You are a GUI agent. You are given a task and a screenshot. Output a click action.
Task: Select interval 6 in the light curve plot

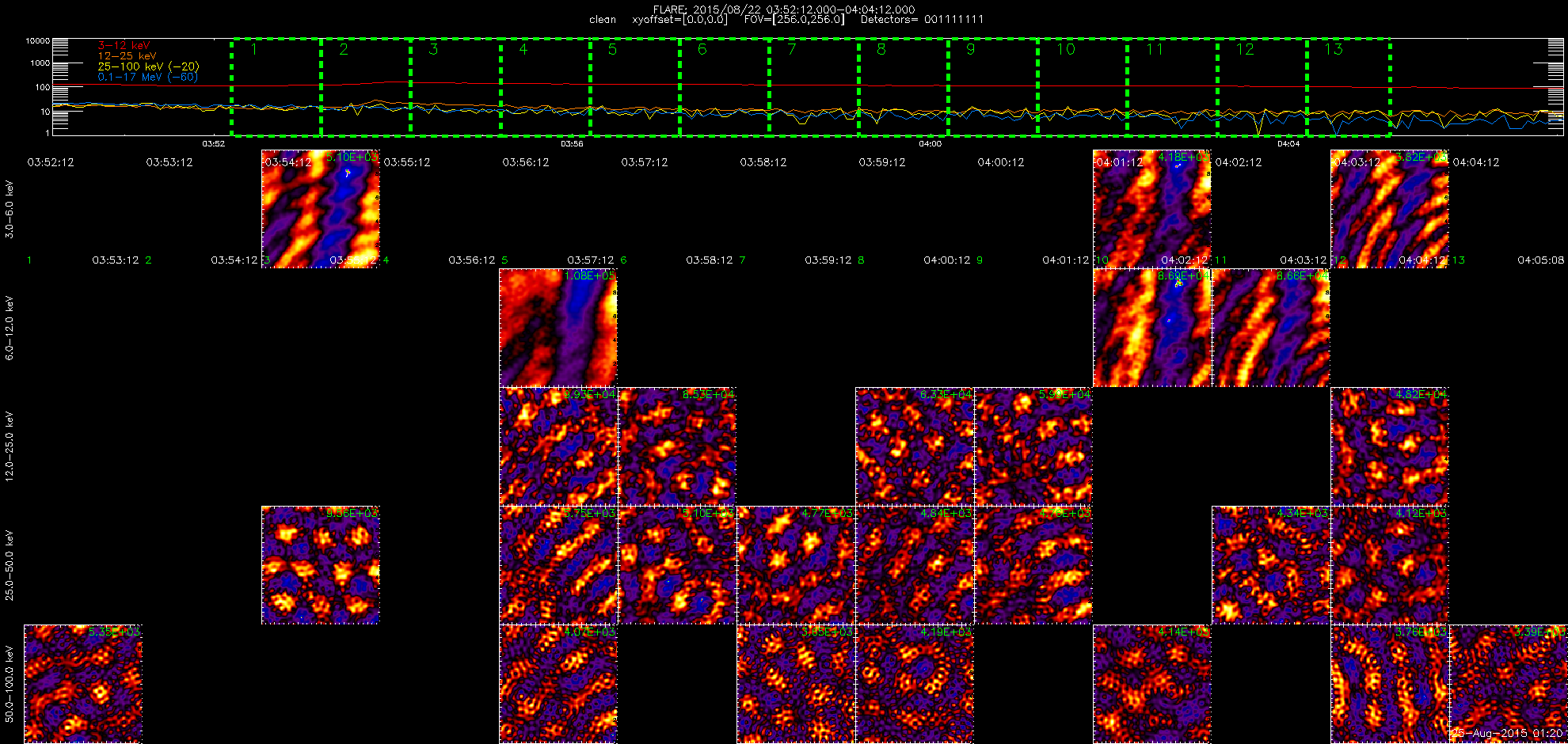click(x=725, y=87)
